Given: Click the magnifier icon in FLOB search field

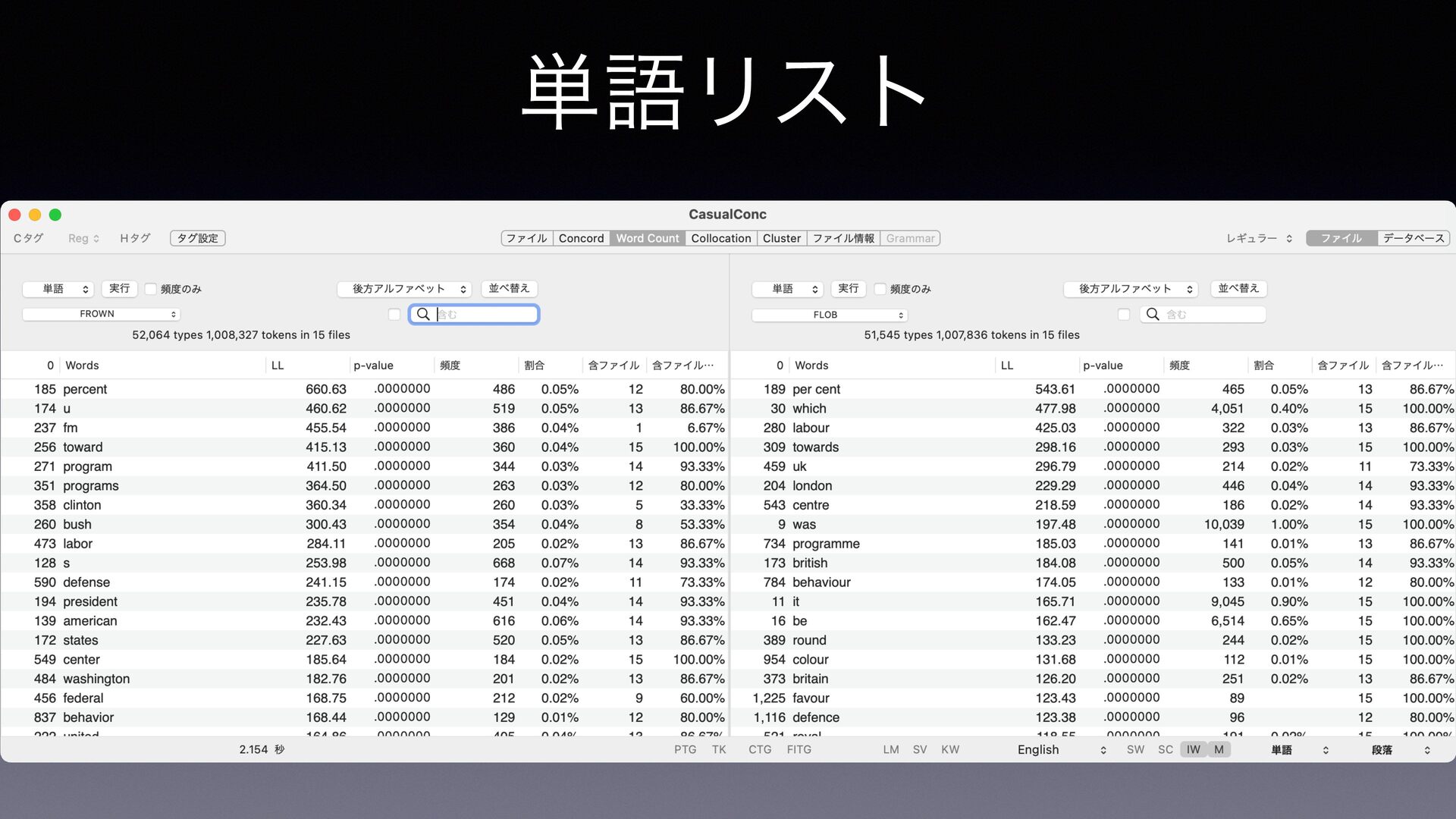Looking at the screenshot, I should (1153, 314).
